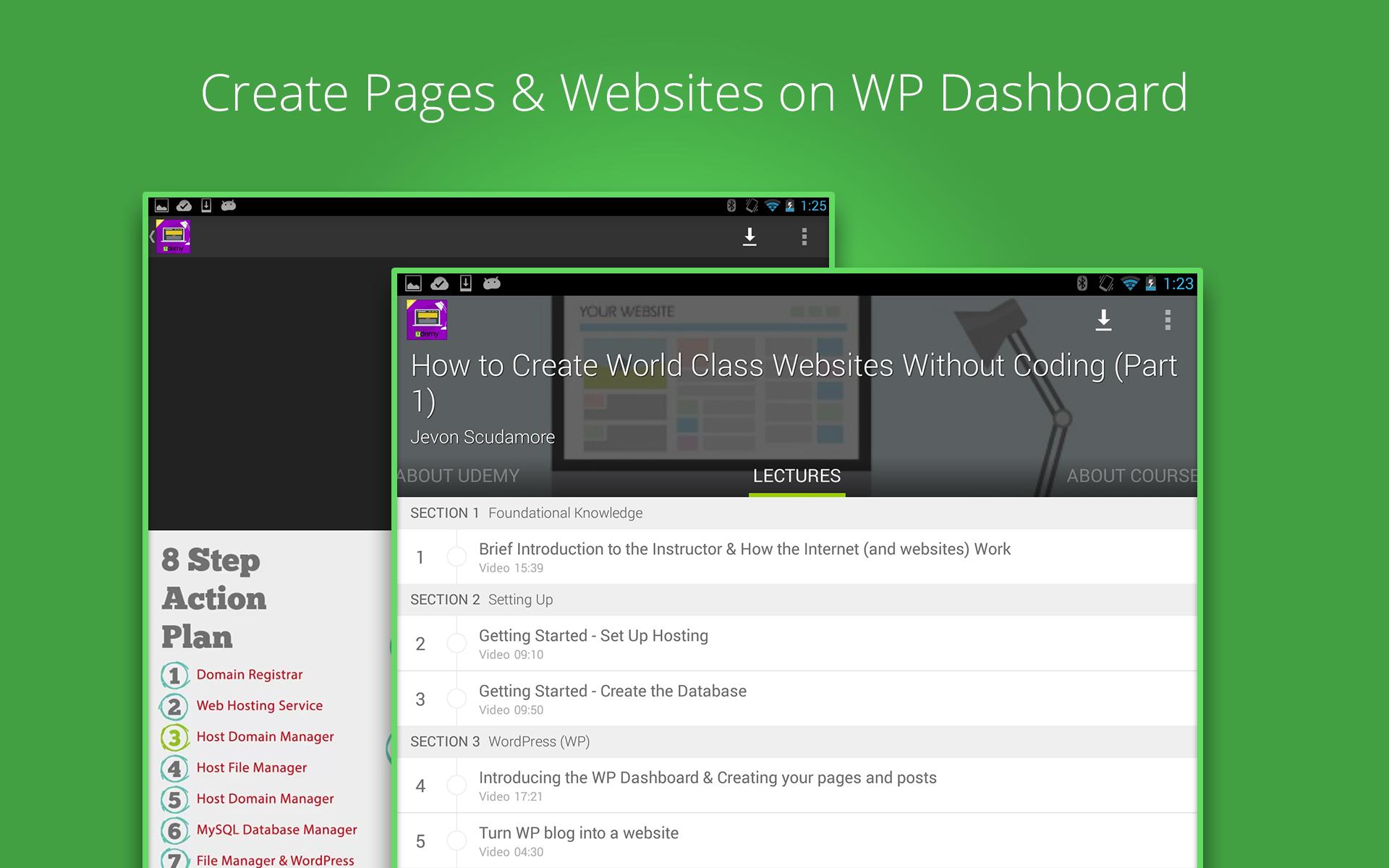Tap the back arrow app icon in the rear screen

[171, 237]
